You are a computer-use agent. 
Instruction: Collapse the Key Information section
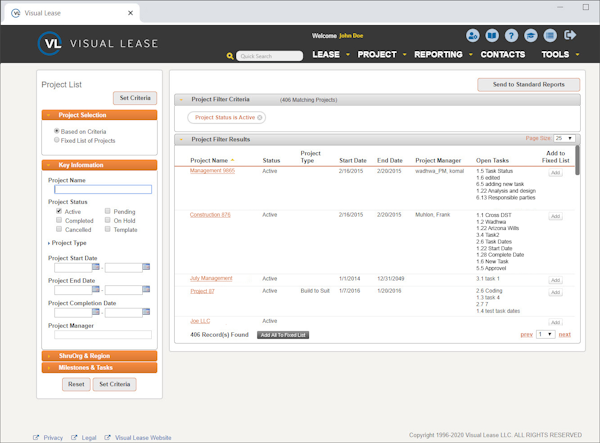[x=99, y=165]
